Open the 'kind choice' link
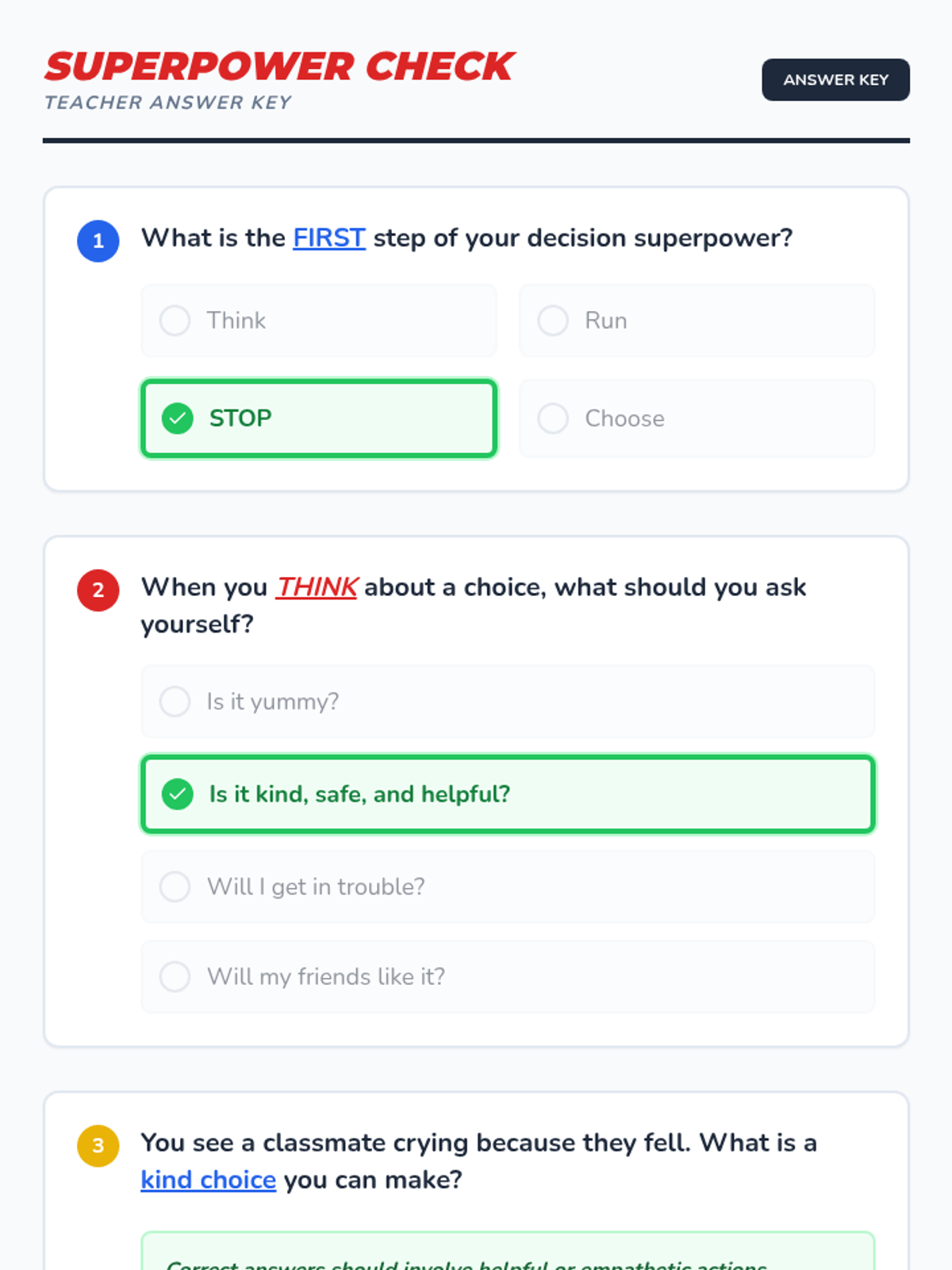The width and height of the screenshot is (952, 1270). click(x=208, y=1180)
